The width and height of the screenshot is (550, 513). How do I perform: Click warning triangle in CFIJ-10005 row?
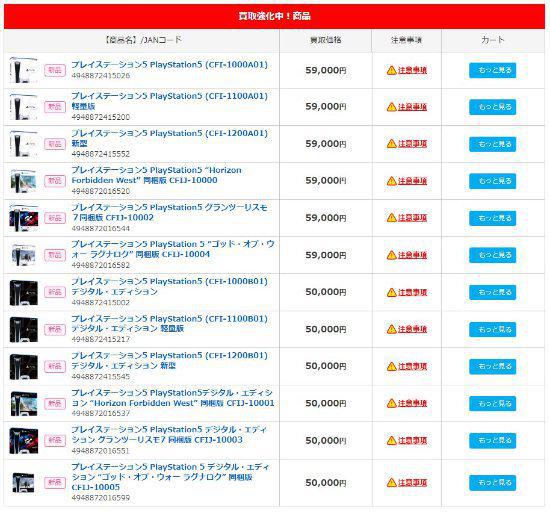tap(391, 482)
